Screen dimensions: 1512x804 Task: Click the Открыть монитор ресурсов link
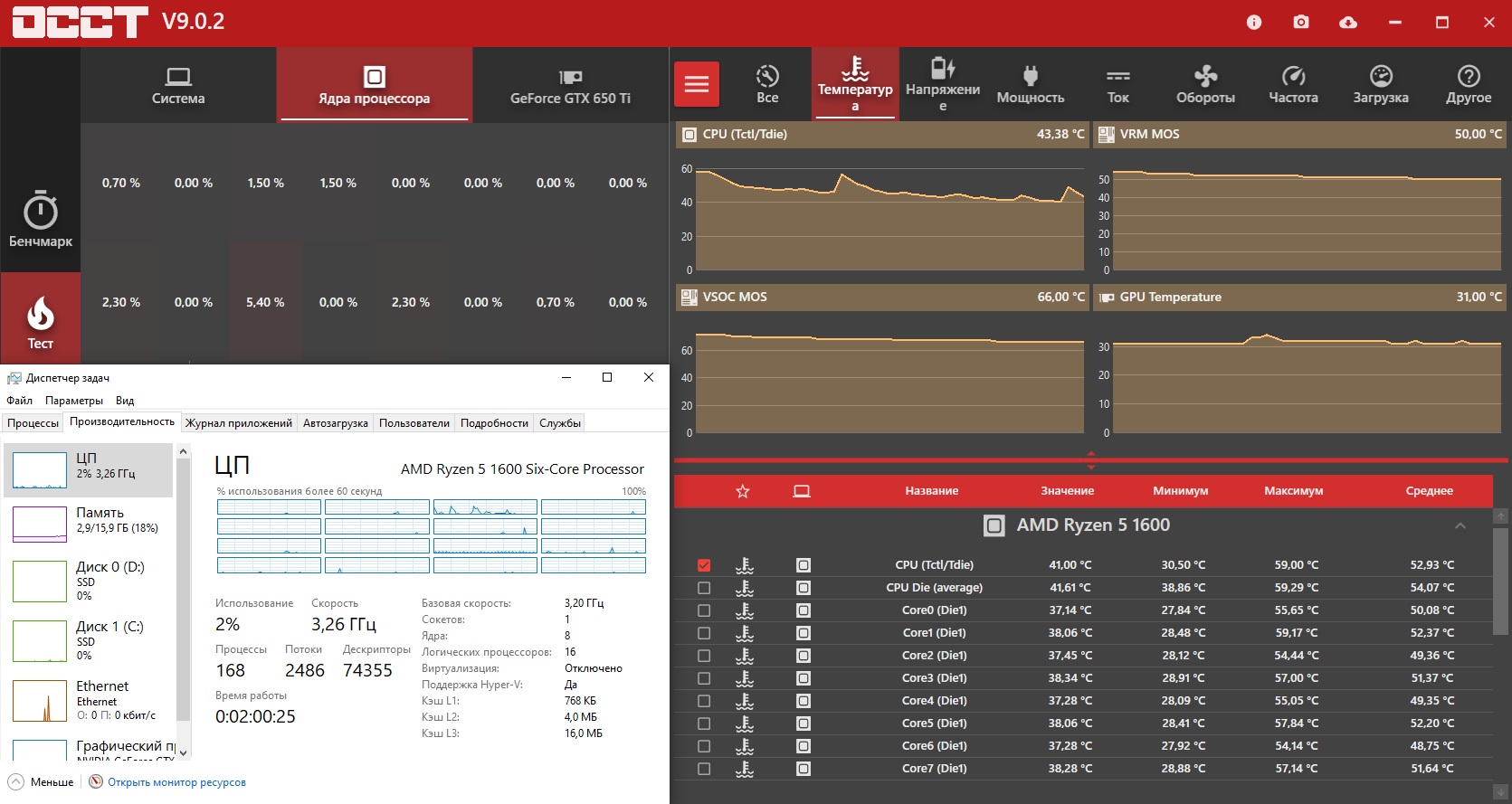[x=176, y=782]
